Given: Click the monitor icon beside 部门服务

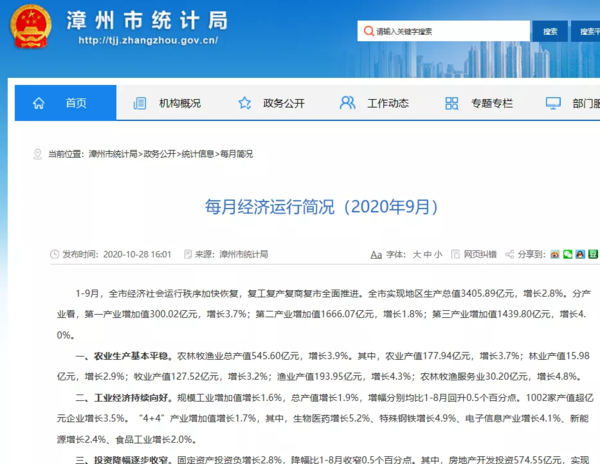Looking at the screenshot, I should coord(553,103).
